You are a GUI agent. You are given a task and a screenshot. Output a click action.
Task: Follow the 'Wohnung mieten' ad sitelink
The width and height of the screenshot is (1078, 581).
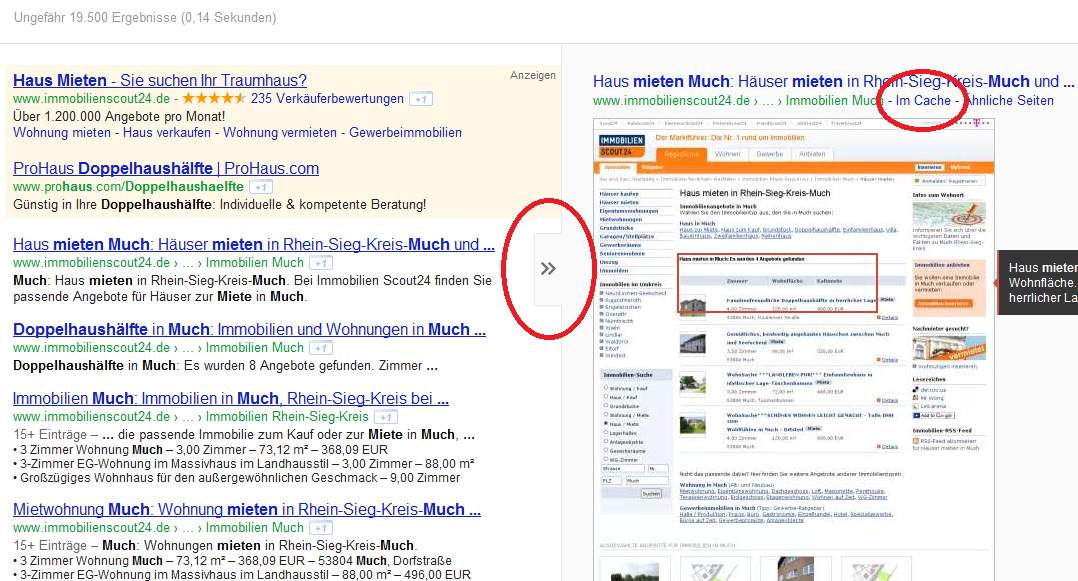(x=62, y=133)
